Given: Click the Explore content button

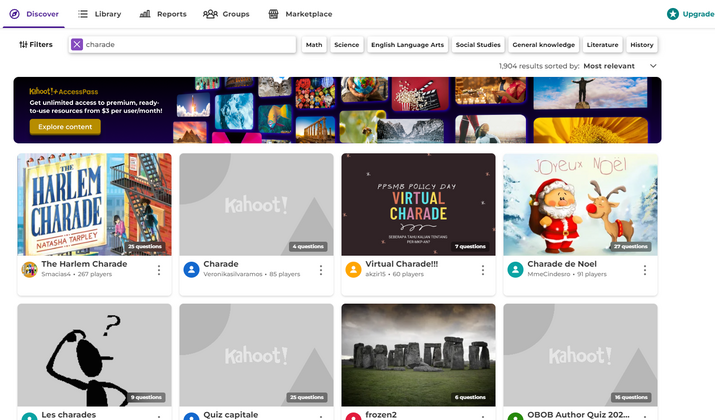Looking at the screenshot, I should [65, 127].
